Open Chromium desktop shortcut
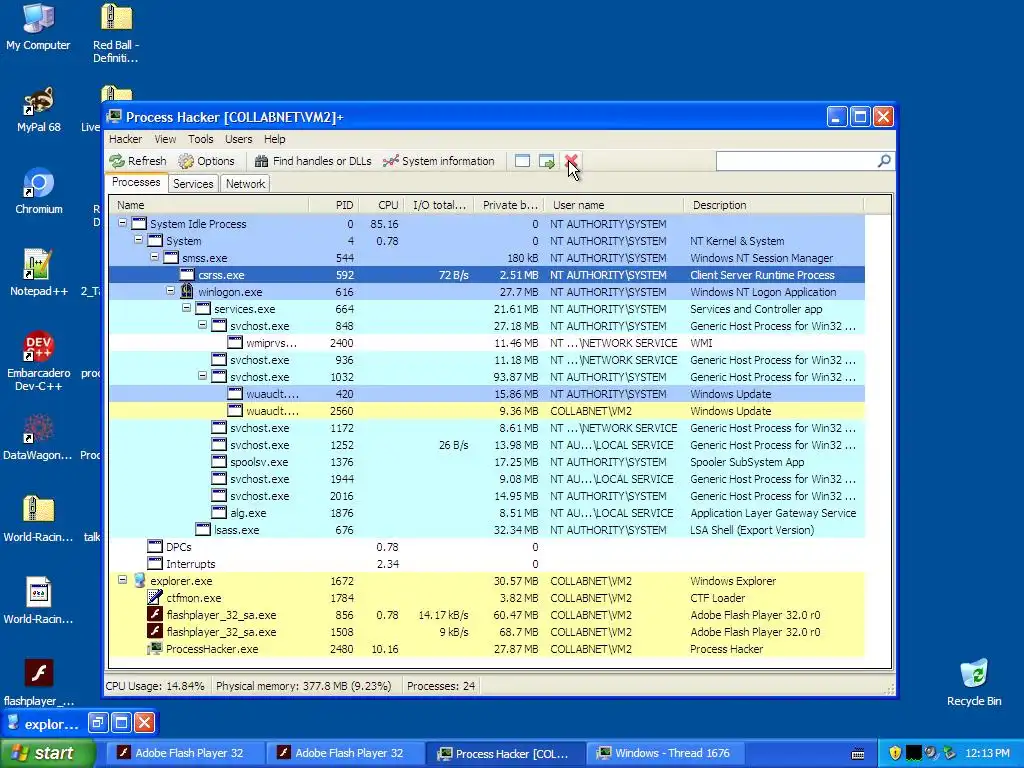The image size is (1024, 768). (39, 191)
